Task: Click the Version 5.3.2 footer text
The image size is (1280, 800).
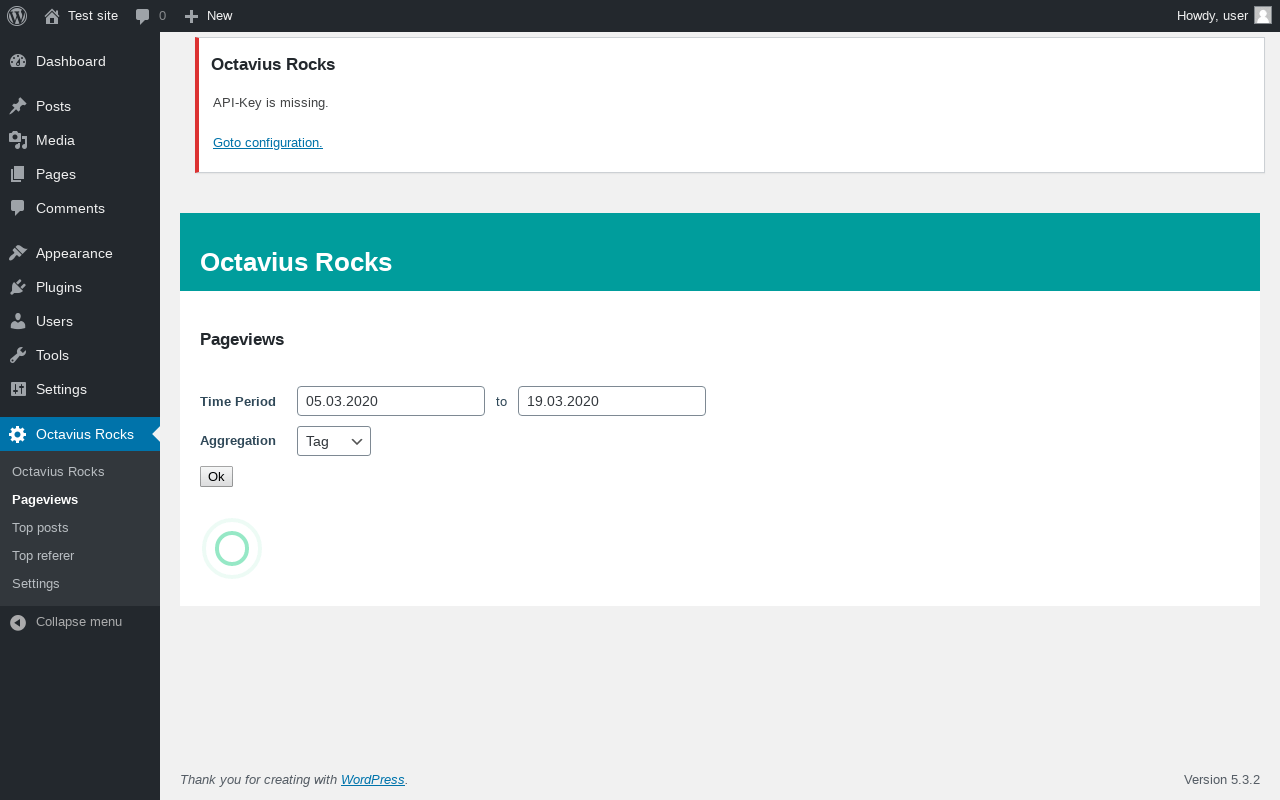Action: point(1222,780)
